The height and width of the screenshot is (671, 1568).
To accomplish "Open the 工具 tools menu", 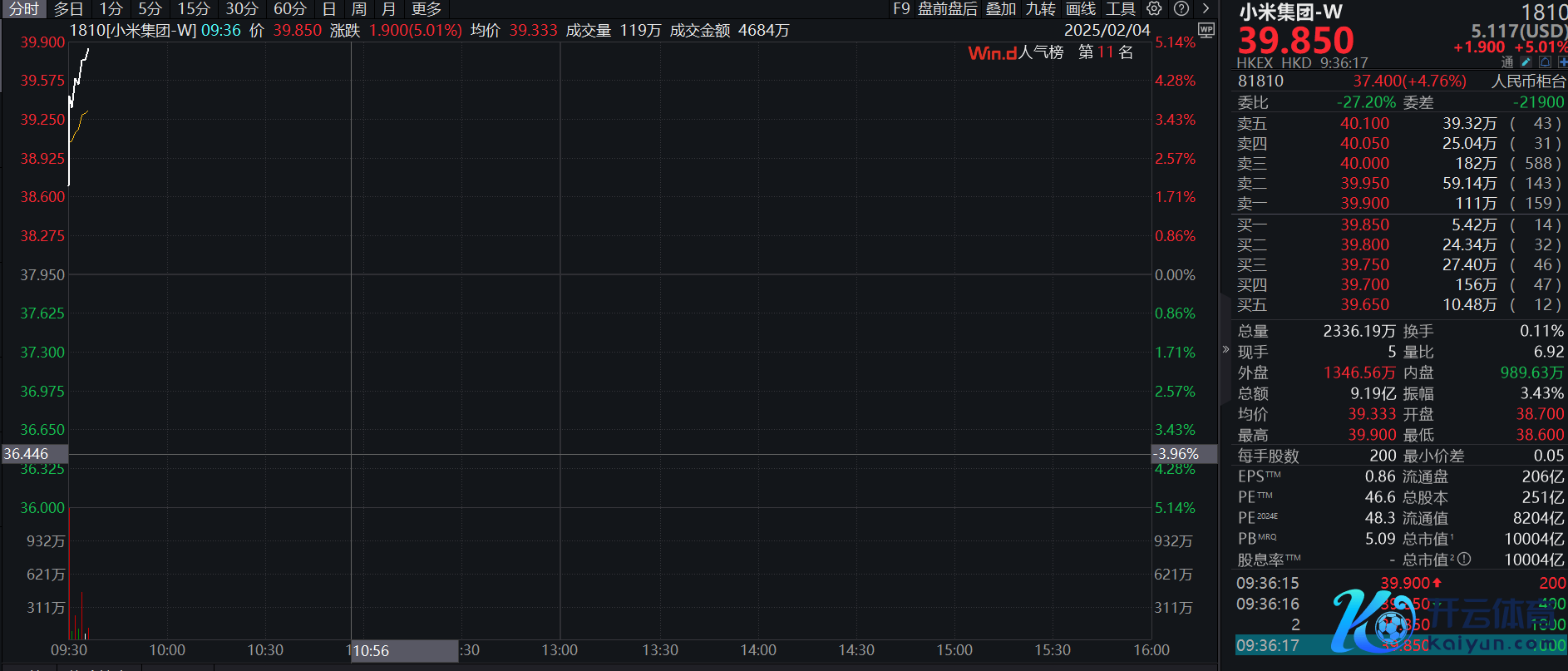I will pyautogui.click(x=1120, y=9).
